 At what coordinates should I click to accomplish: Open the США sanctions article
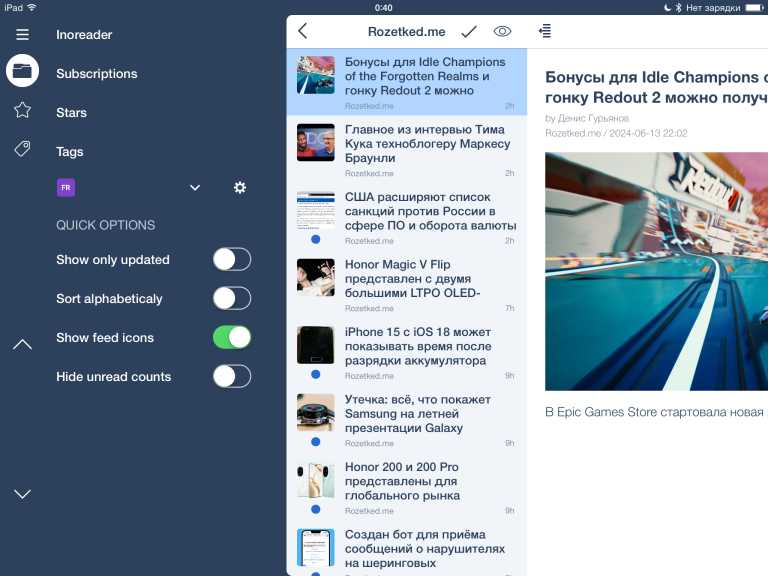[x=407, y=217]
